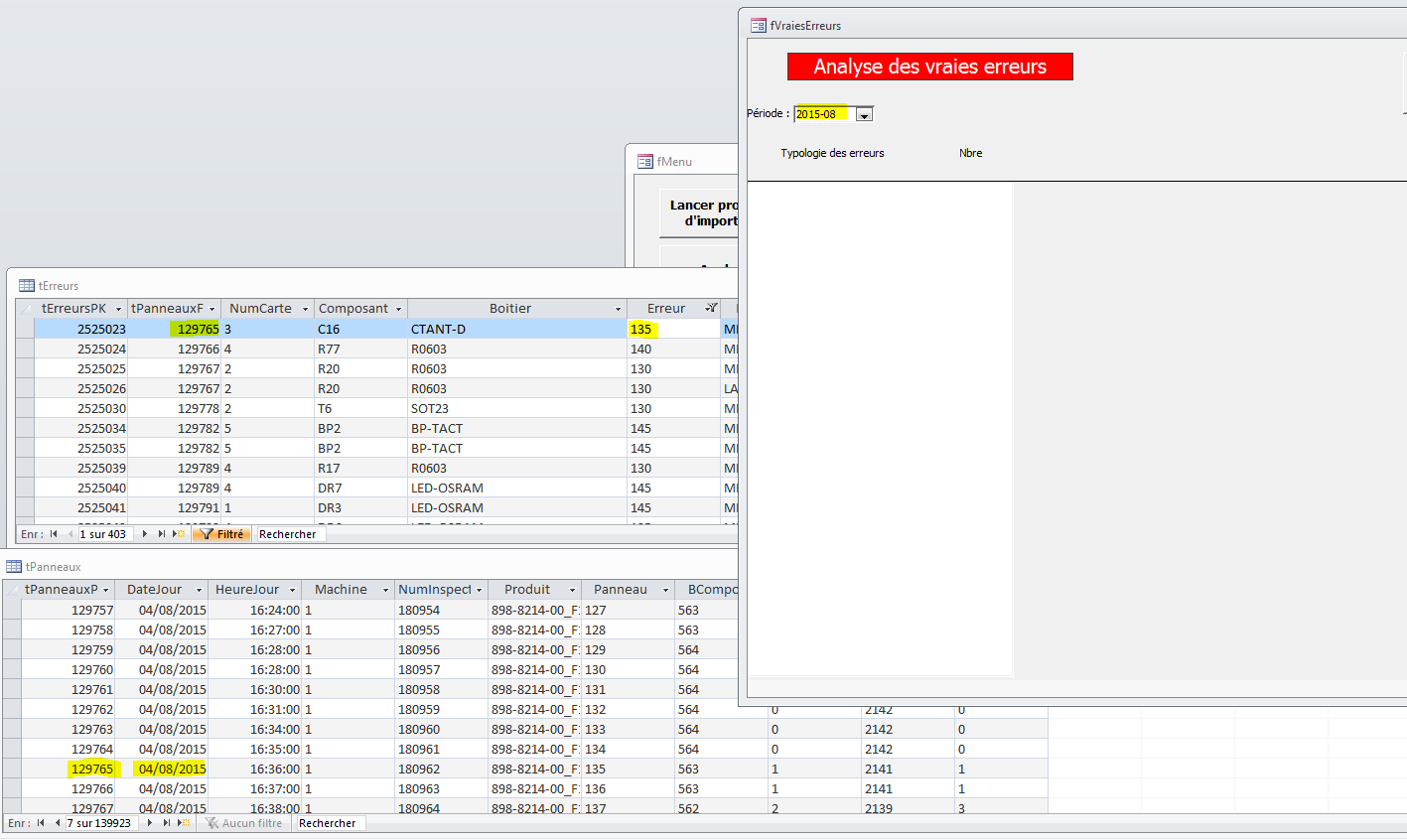Open the Période combo box dropdown
Screen dimensions: 1407x840
point(865,115)
